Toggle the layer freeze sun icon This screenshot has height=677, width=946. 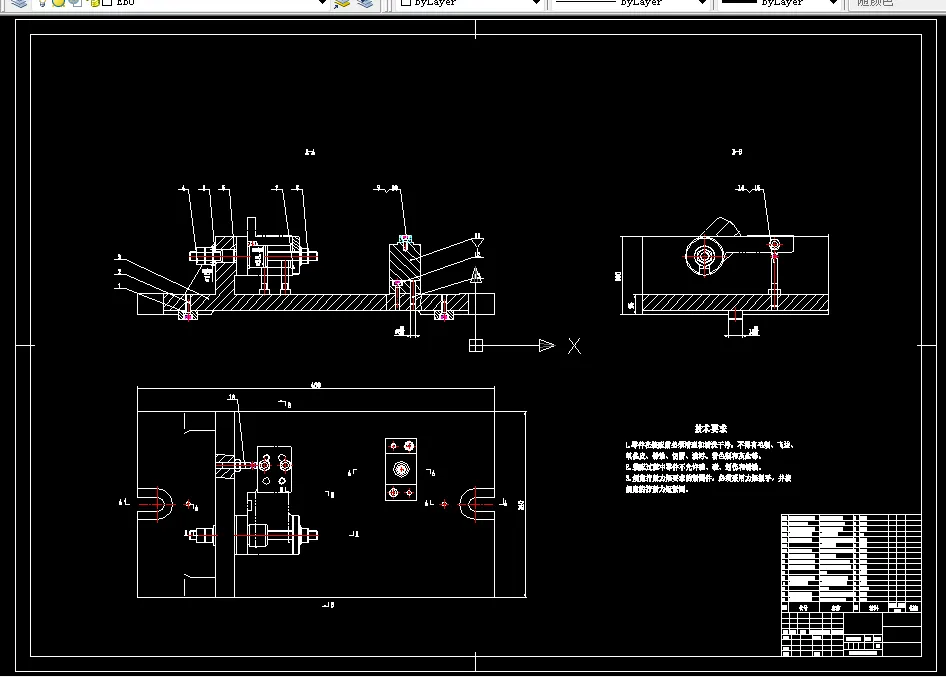click(59, 2)
